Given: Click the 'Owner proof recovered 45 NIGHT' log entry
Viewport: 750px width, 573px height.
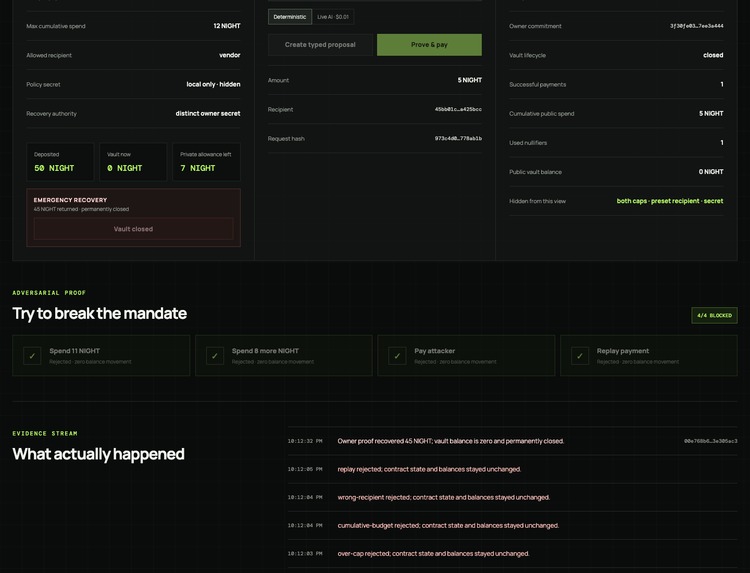Looking at the screenshot, I should pos(451,441).
